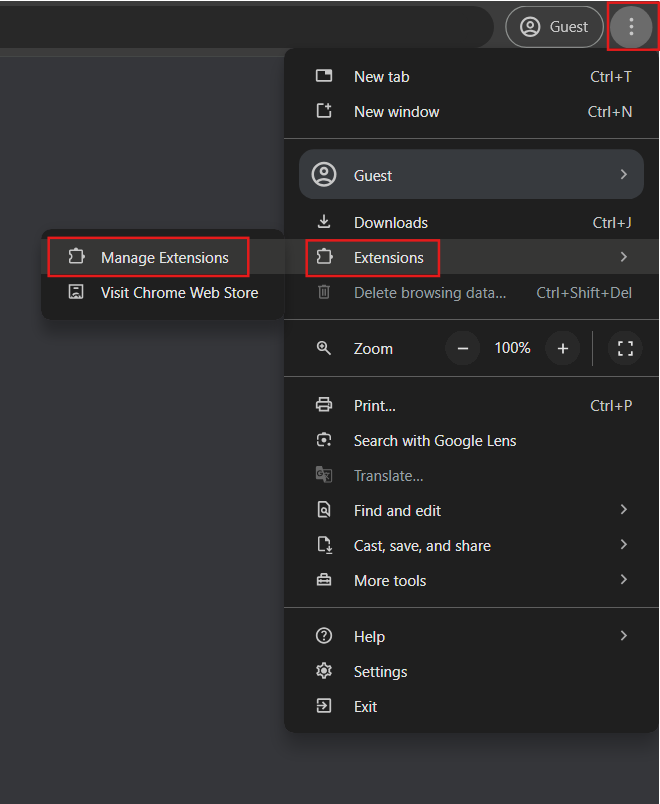Choose Manage Extensions in submenu
660x804 pixels.
(164, 258)
